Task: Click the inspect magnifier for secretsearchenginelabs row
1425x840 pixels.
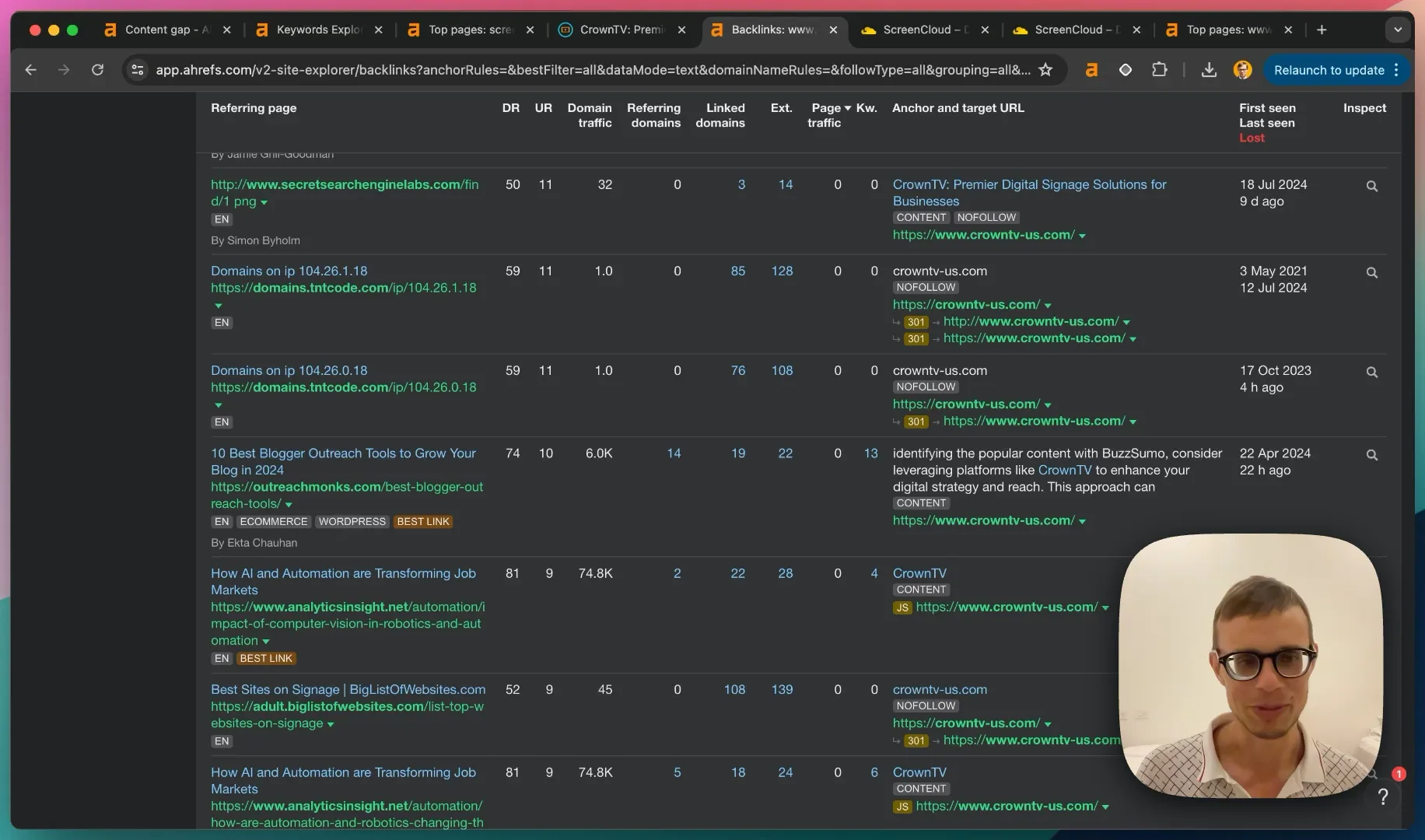Action: pos(1371,187)
